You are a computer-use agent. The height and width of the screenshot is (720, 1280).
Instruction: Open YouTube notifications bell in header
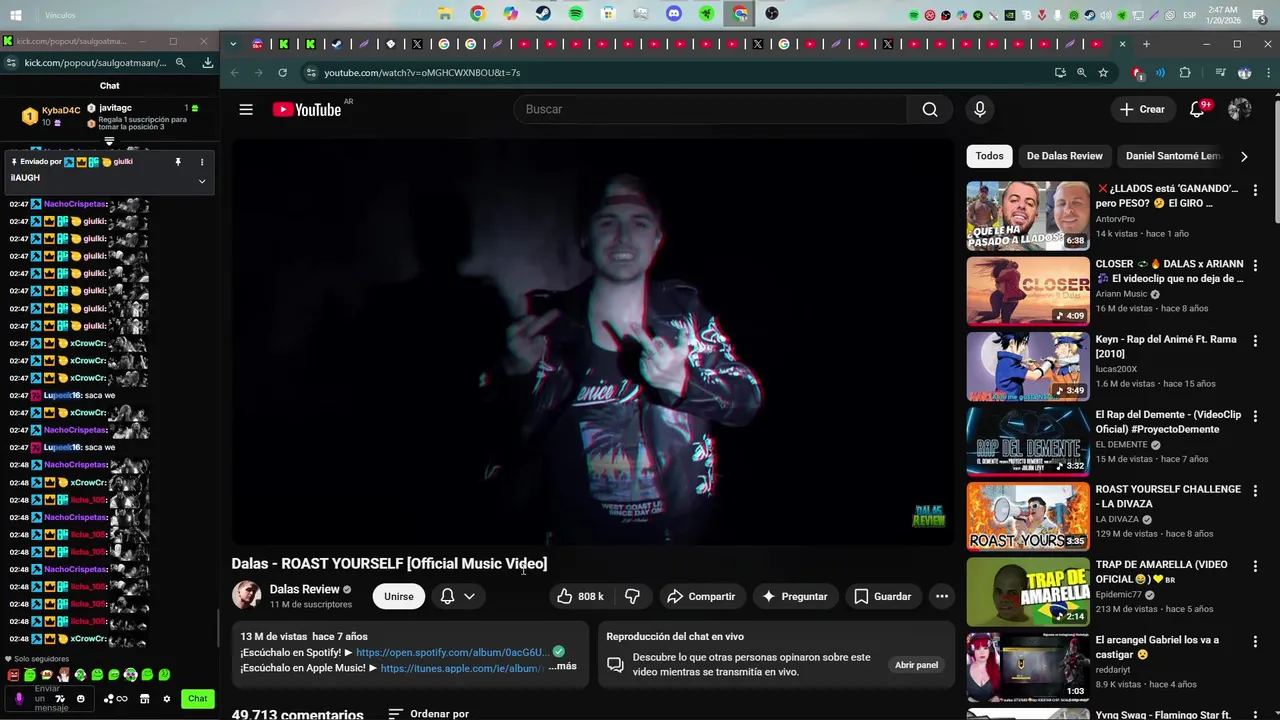(1197, 109)
